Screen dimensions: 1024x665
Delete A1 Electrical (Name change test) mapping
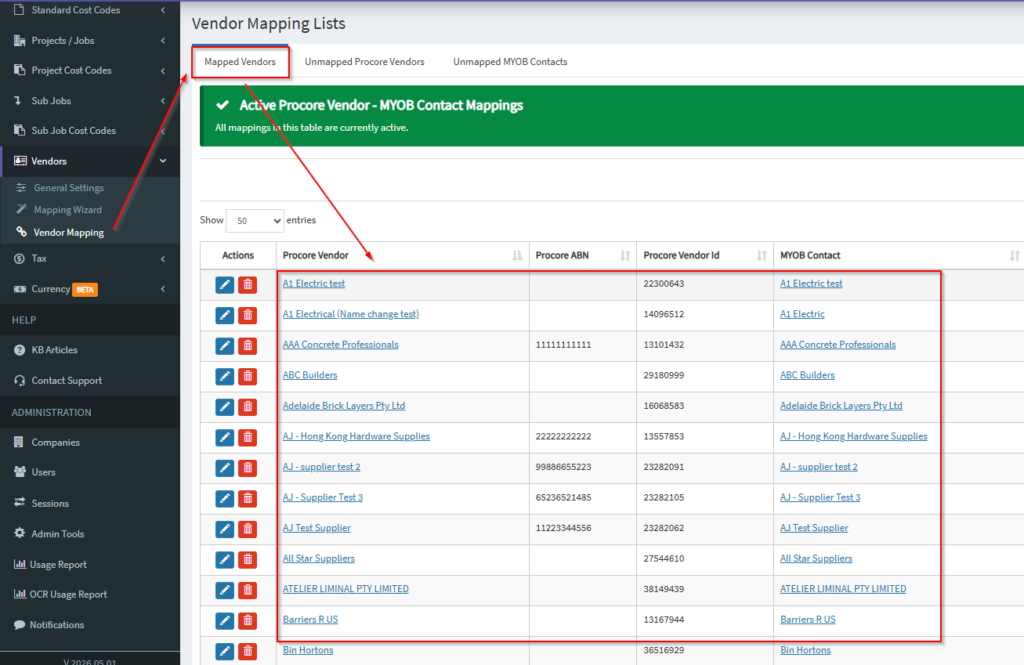(x=248, y=316)
